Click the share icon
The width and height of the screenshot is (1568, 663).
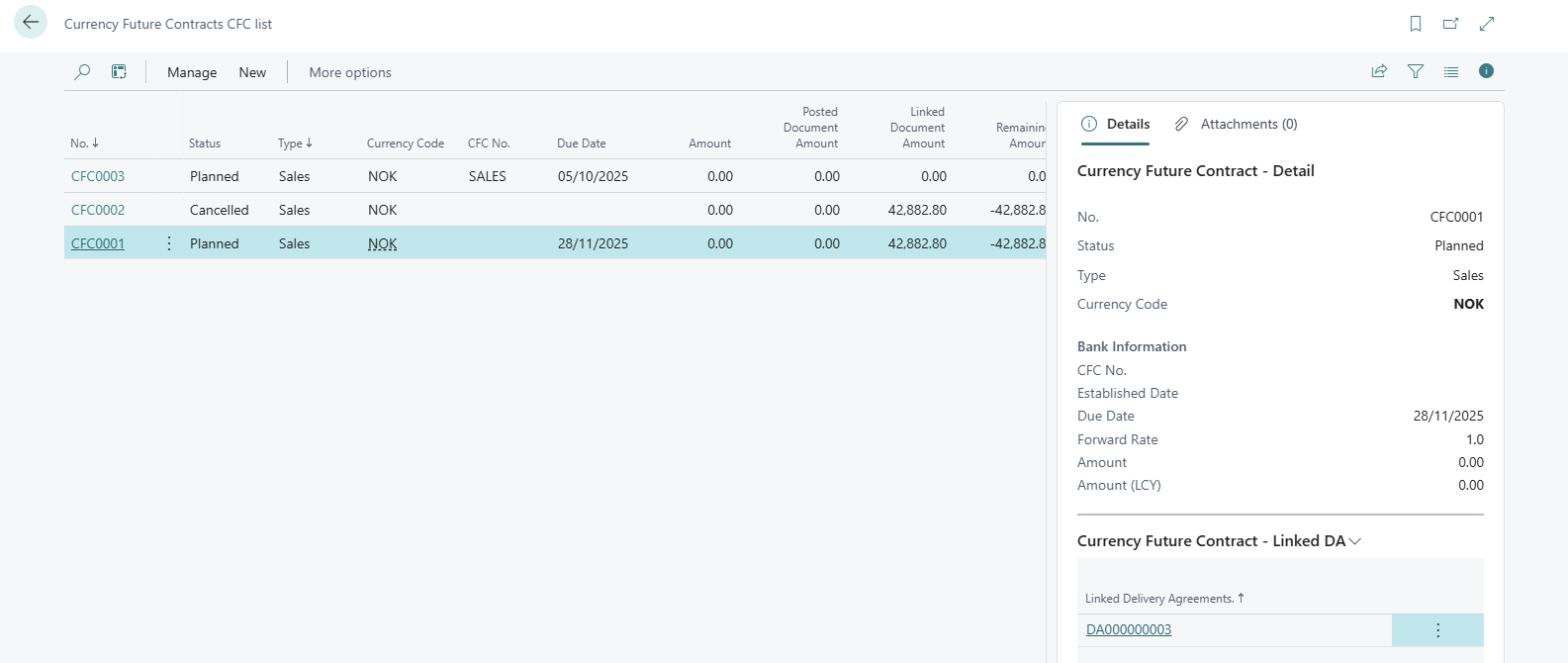click(x=1379, y=71)
